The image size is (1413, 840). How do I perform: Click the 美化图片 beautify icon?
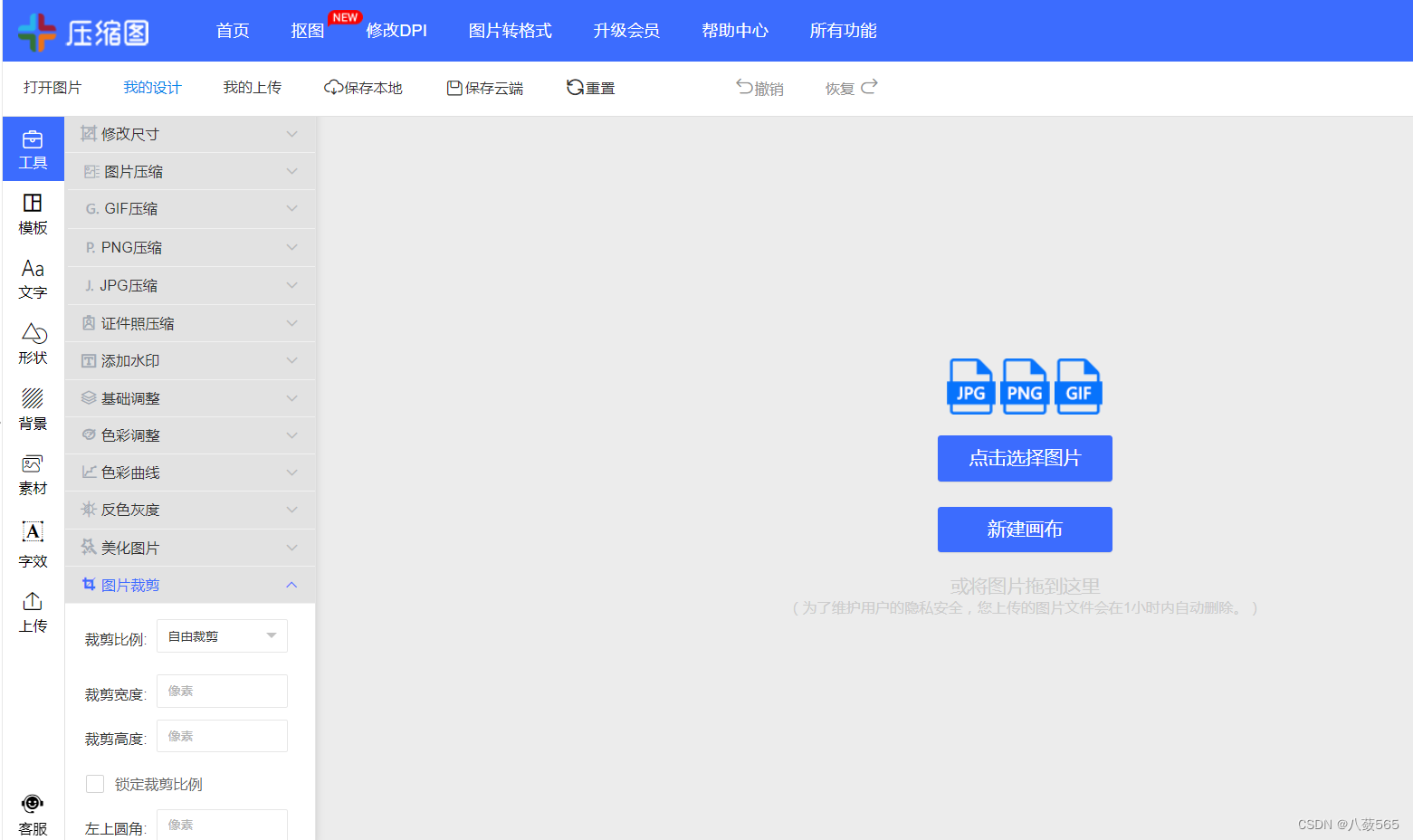tap(89, 547)
